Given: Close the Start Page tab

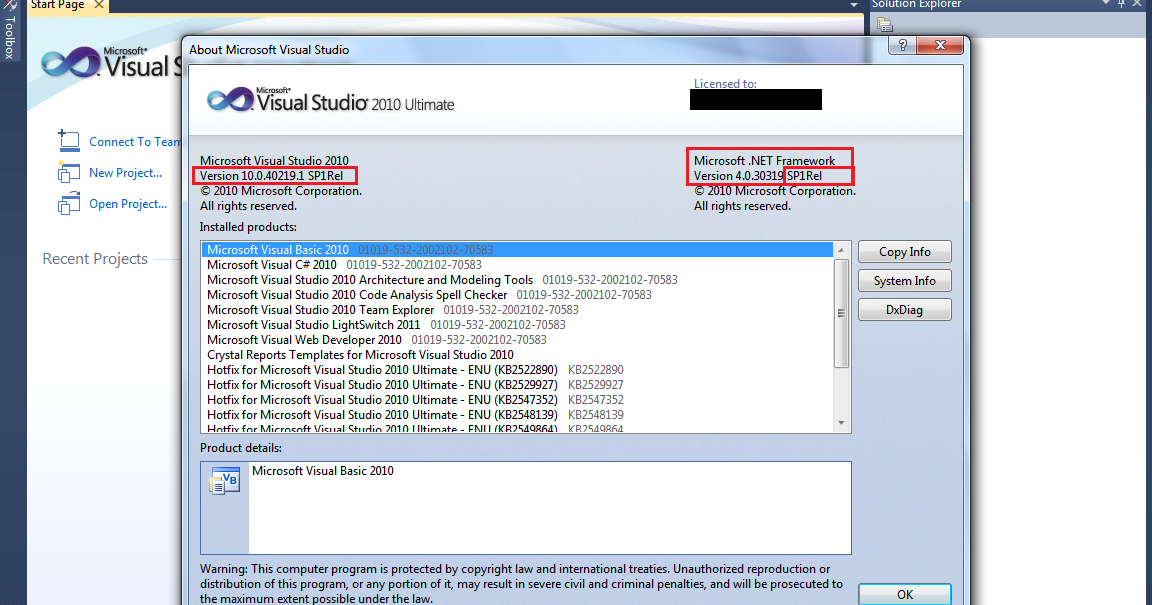Looking at the screenshot, I should pyautogui.click(x=98, y=5).
